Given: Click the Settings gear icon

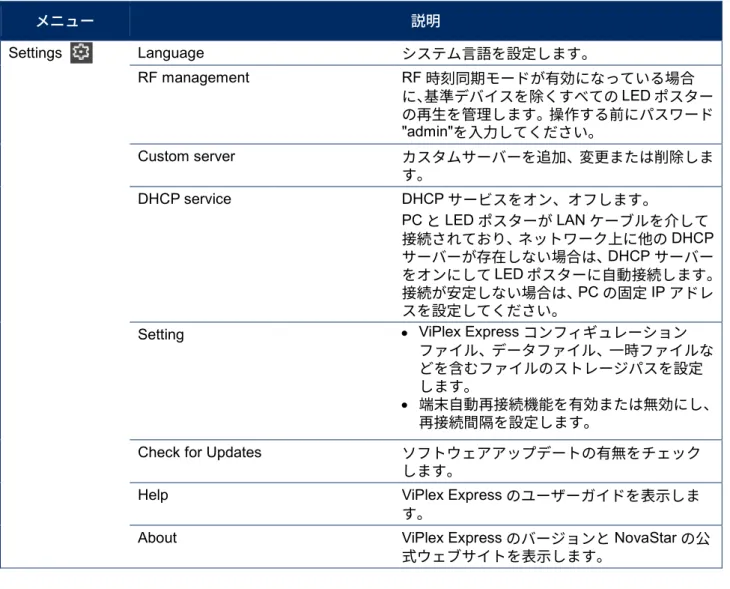Looking at the screenshot, I should tap(81, 53).
